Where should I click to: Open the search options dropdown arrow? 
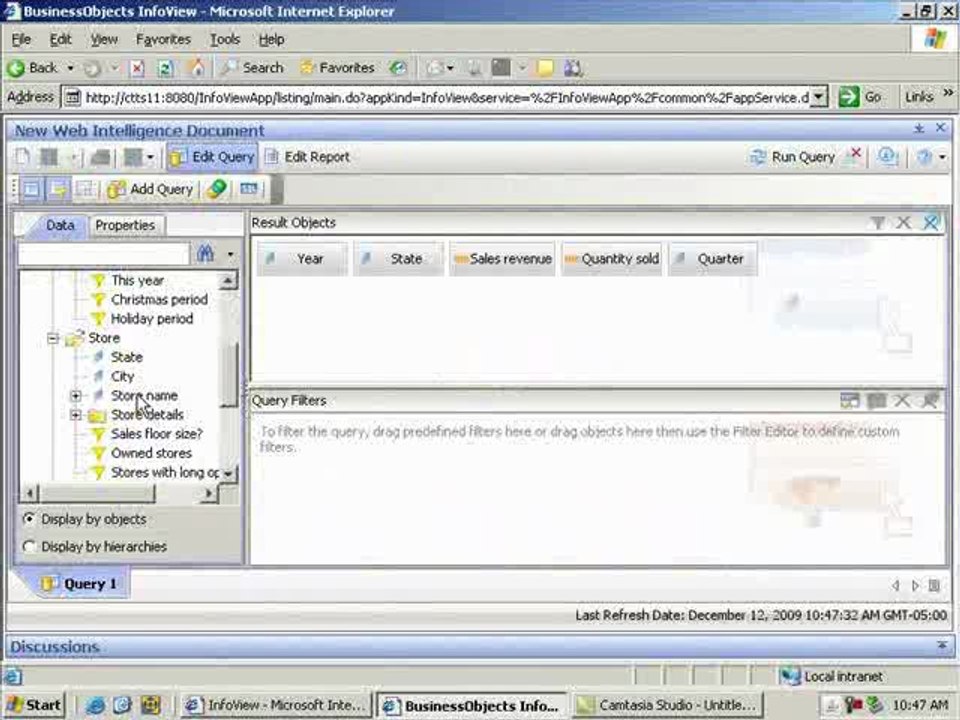point(230,253)
